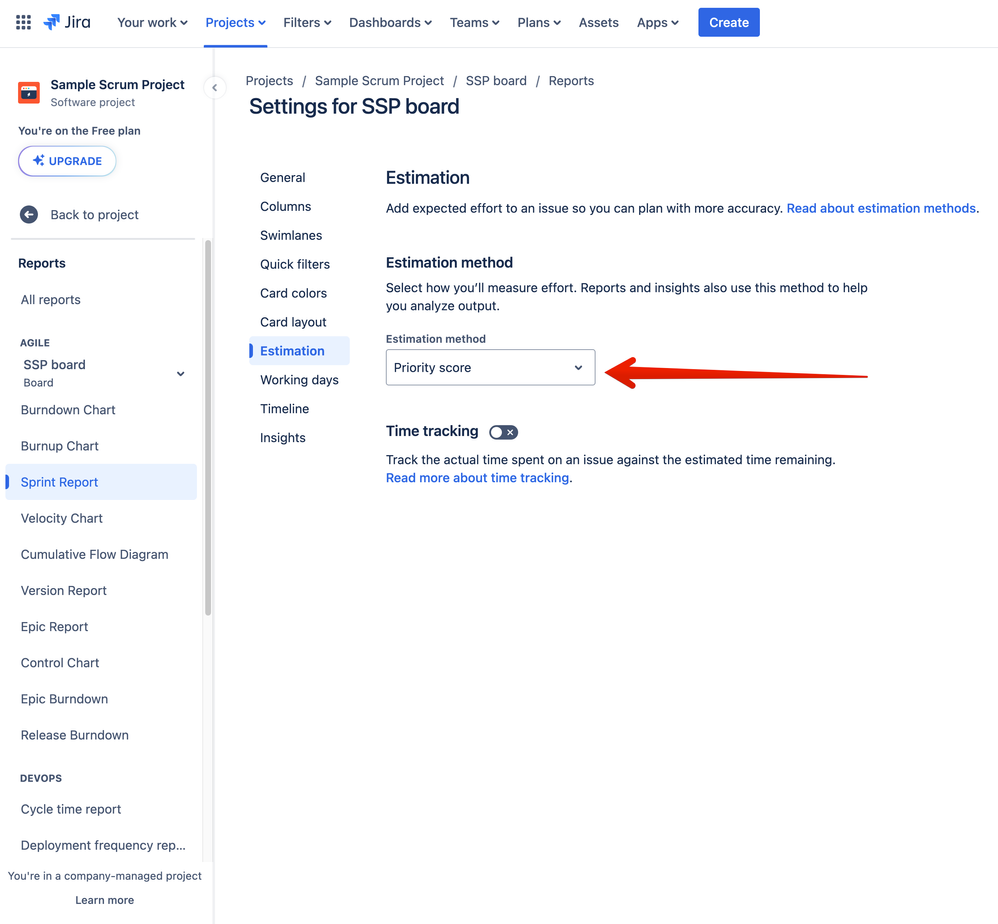Select the Card layout settings tab
This screenshot has width=998, height=924.
pyautogui.click(x=293, y=322)
